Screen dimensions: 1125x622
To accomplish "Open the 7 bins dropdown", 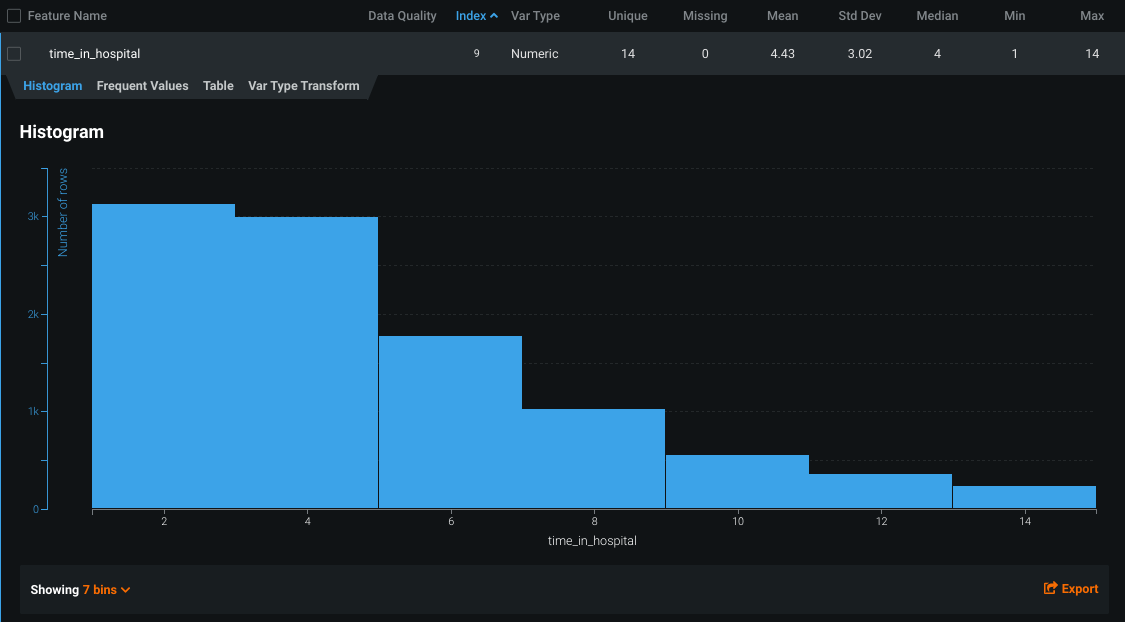I will [x=107, y=590].
